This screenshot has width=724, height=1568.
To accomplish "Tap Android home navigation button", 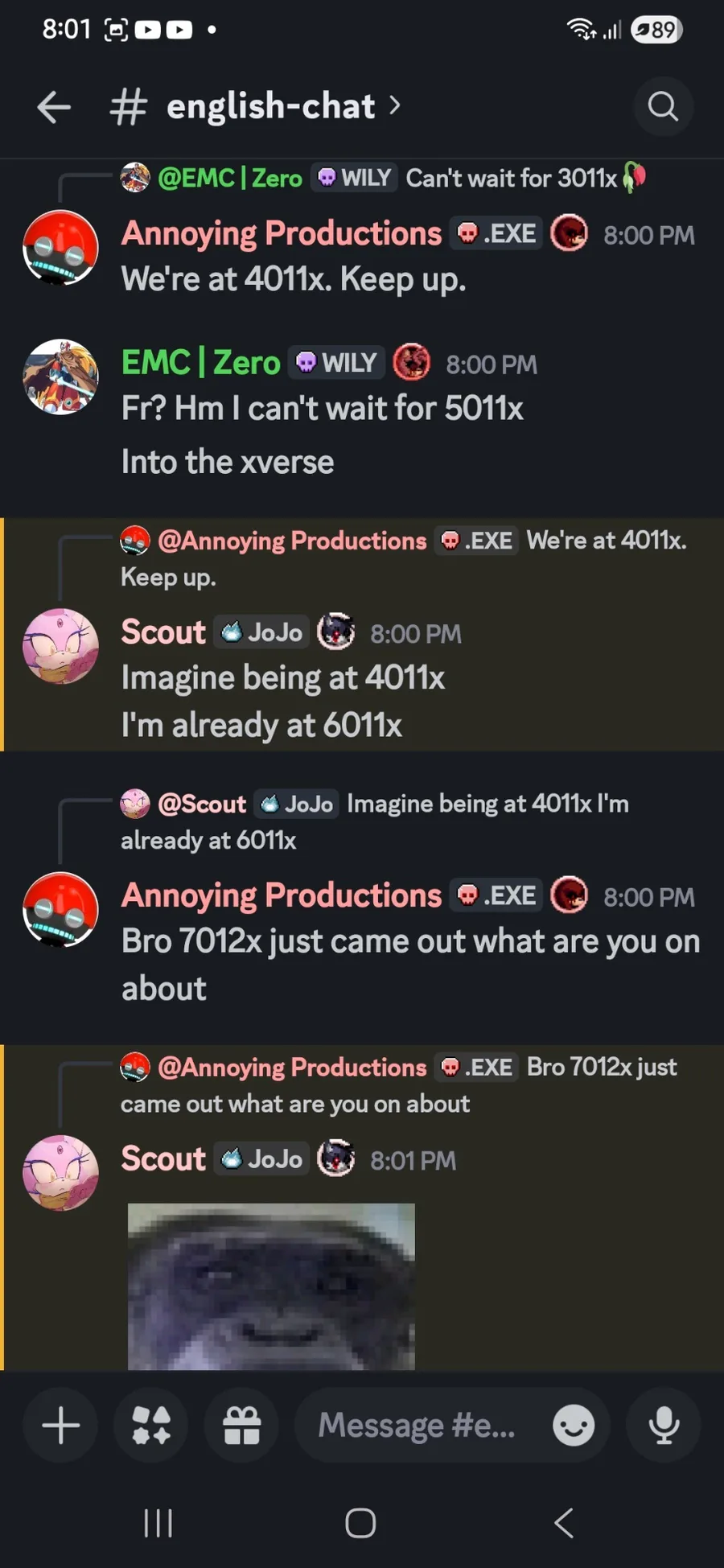I will click(x=360, y=1522).
